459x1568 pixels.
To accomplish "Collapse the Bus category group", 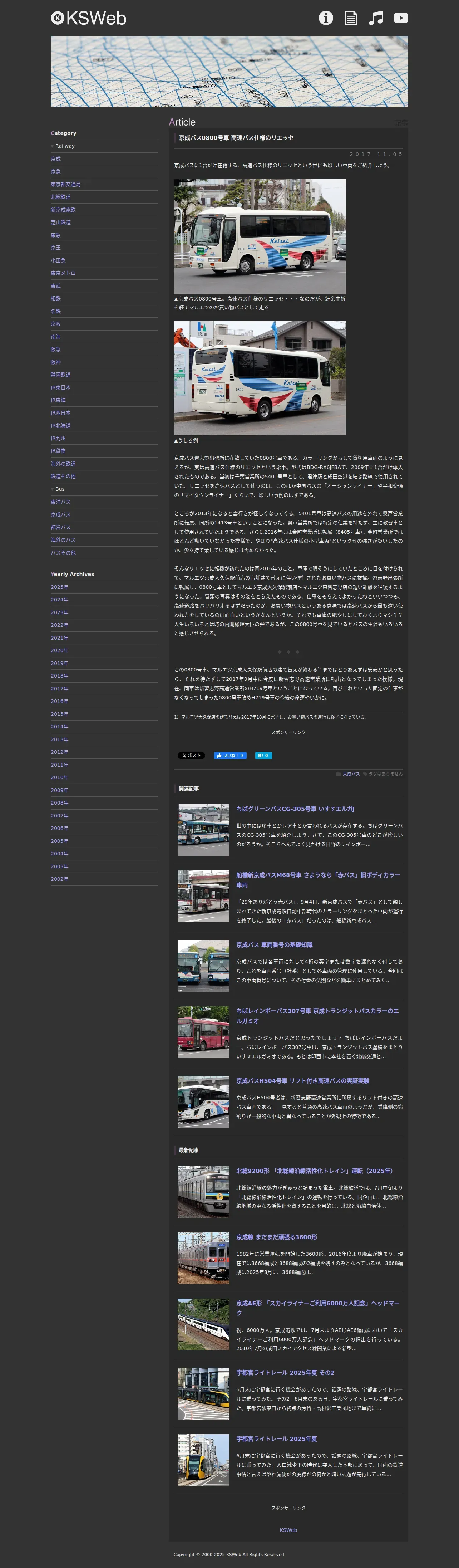I will point(58,489).
